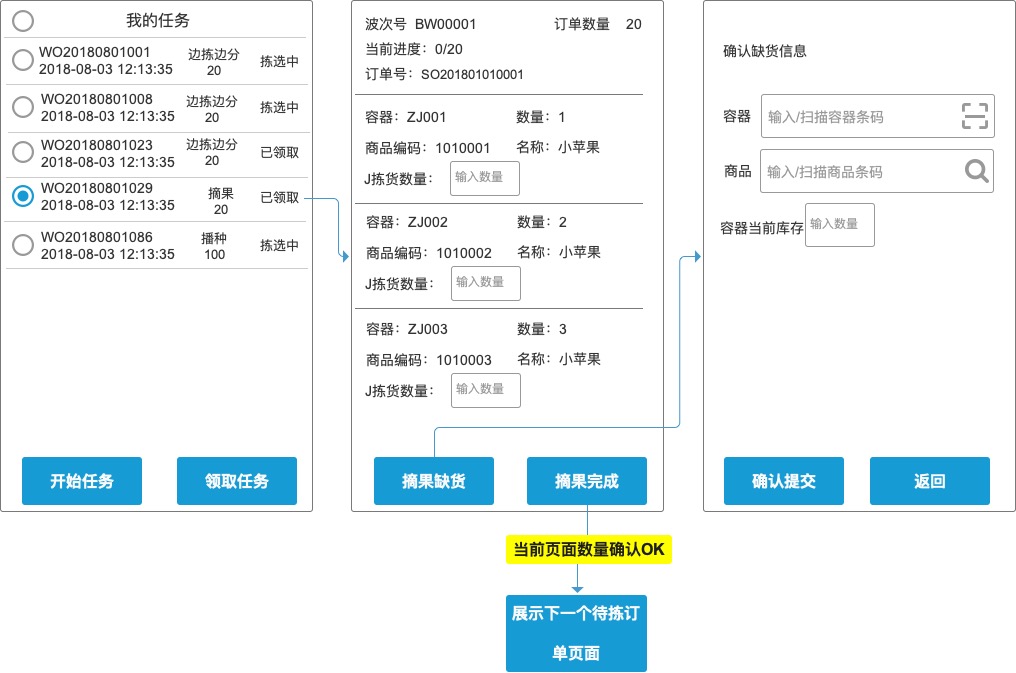This screenshot has width=1016, height=673.
Task: Toggle the select-all radio beside 我的任务
Action: pos(22,20)
